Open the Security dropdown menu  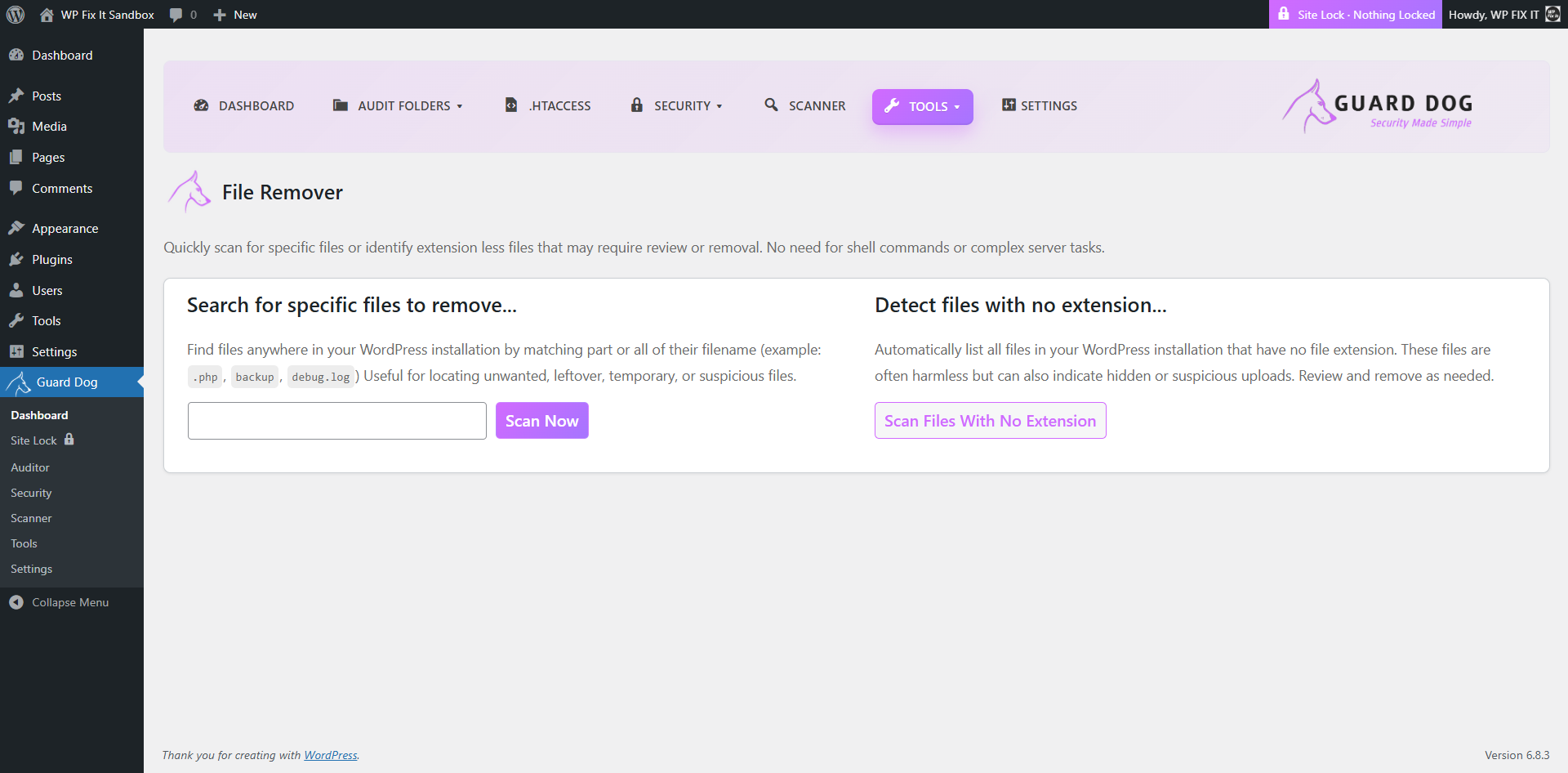pos(676,106)
